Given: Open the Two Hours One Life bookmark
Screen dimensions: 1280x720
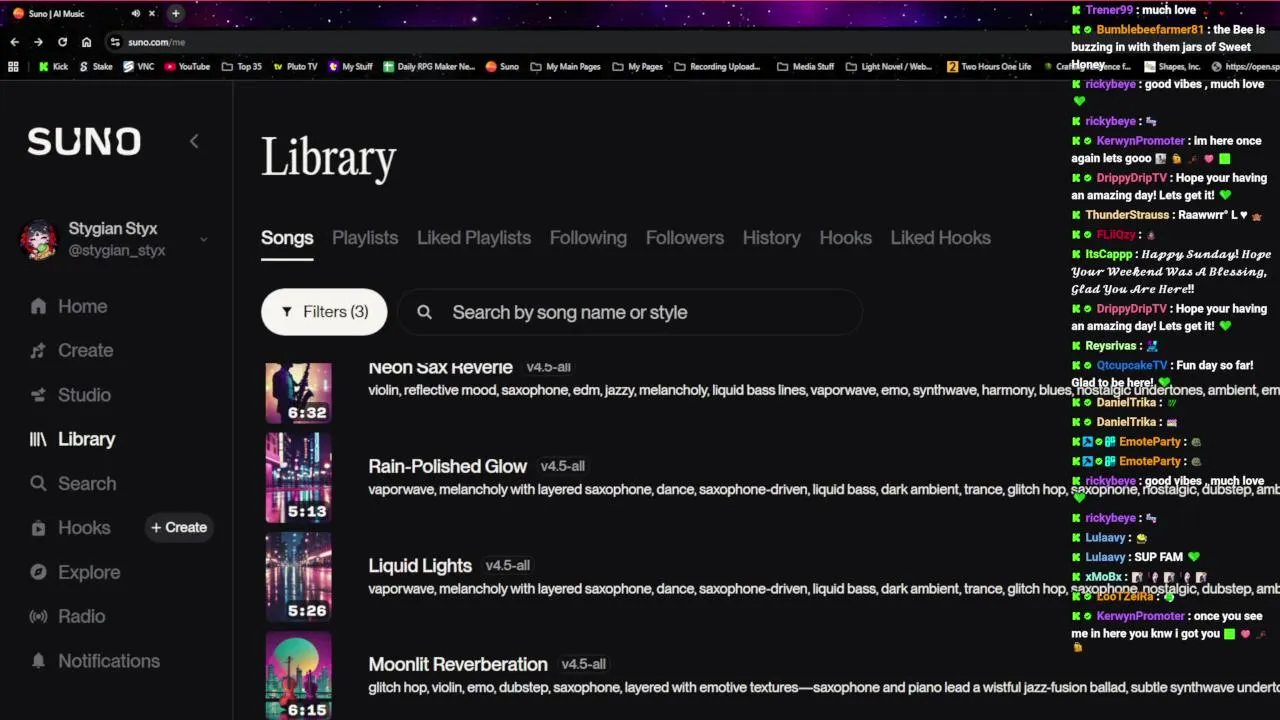Looking at the screenshot, I should (988, 67).
